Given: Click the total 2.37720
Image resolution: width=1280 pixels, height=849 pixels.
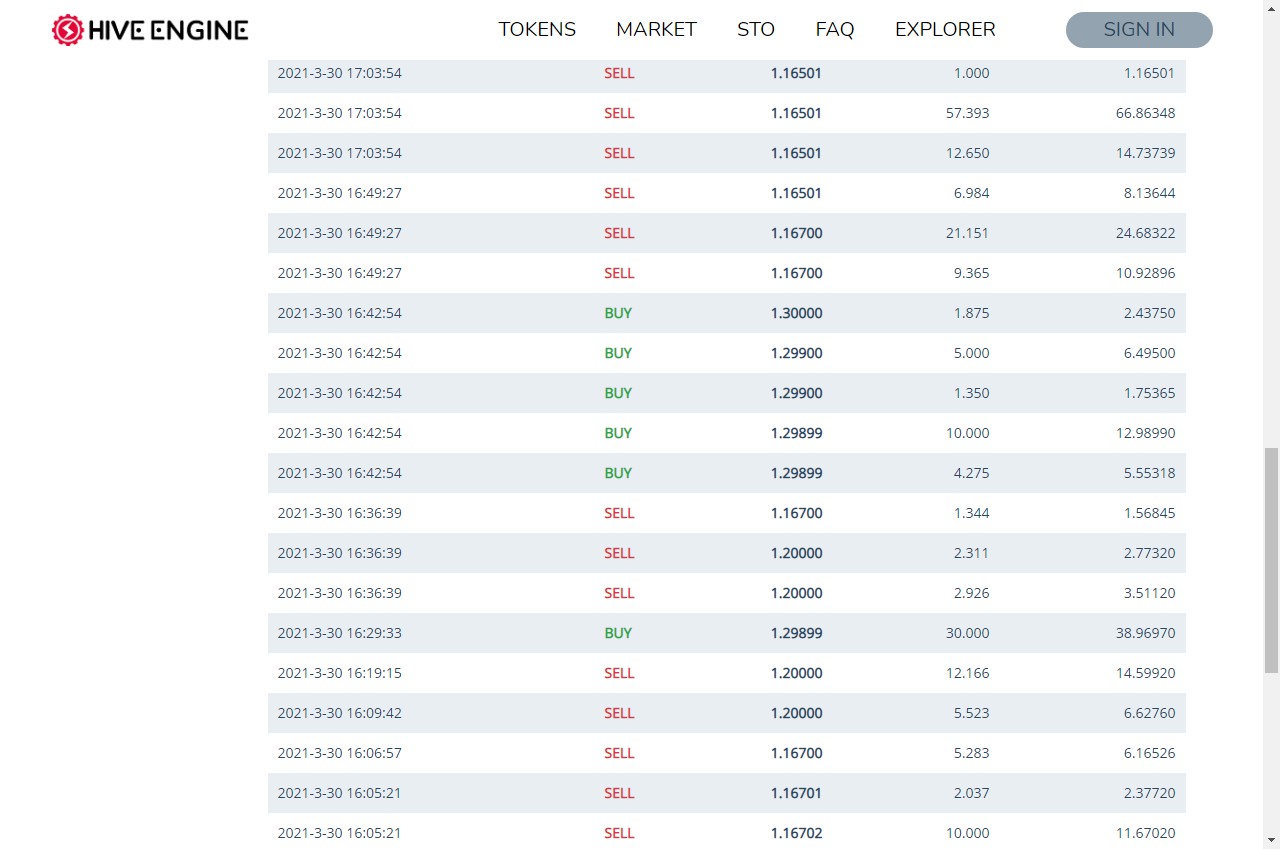Looking at the screenshot, I should pyautogui.click(x=1149, y=793).
